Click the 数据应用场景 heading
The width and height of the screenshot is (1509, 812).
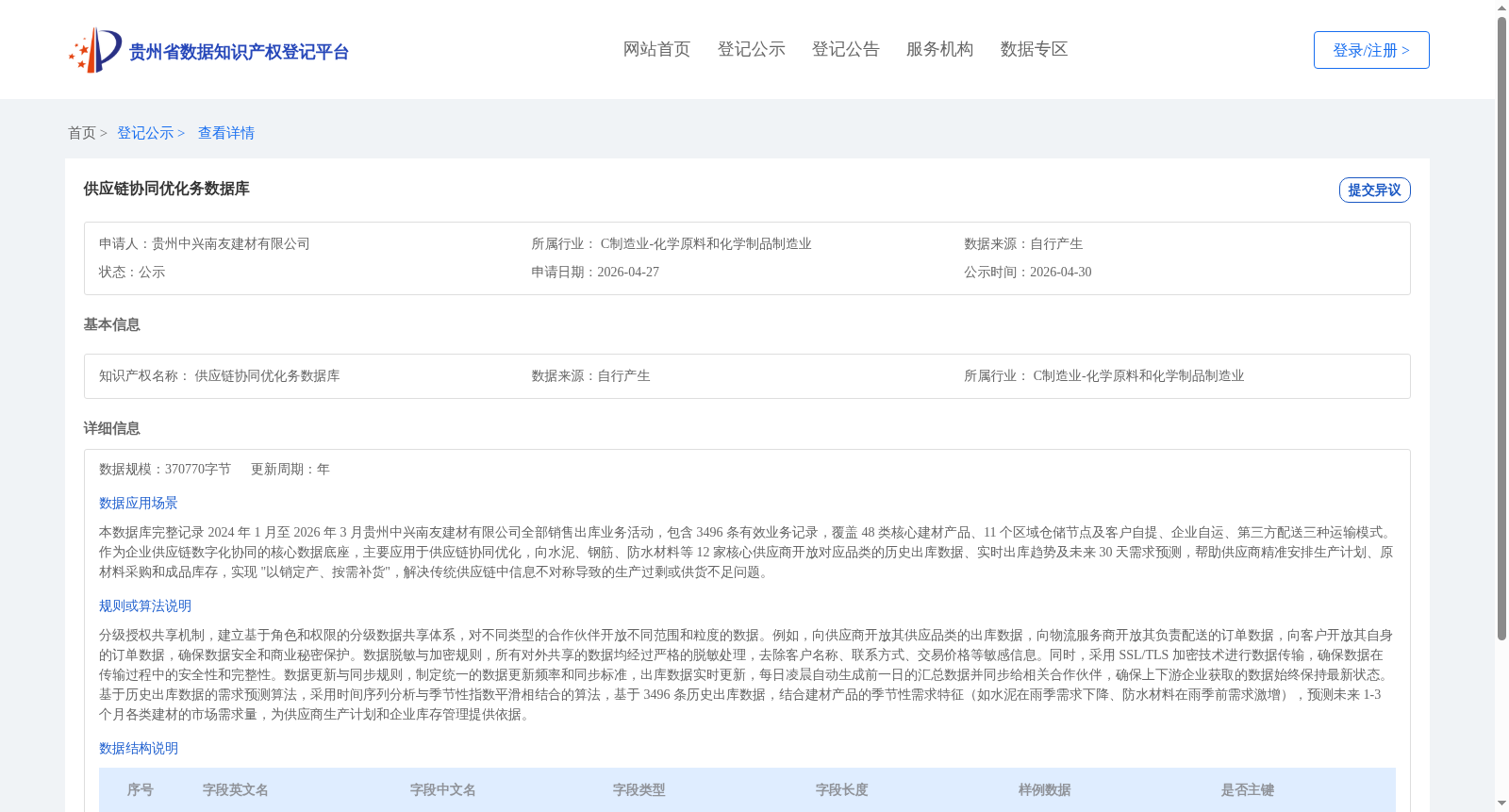[139, 503]
